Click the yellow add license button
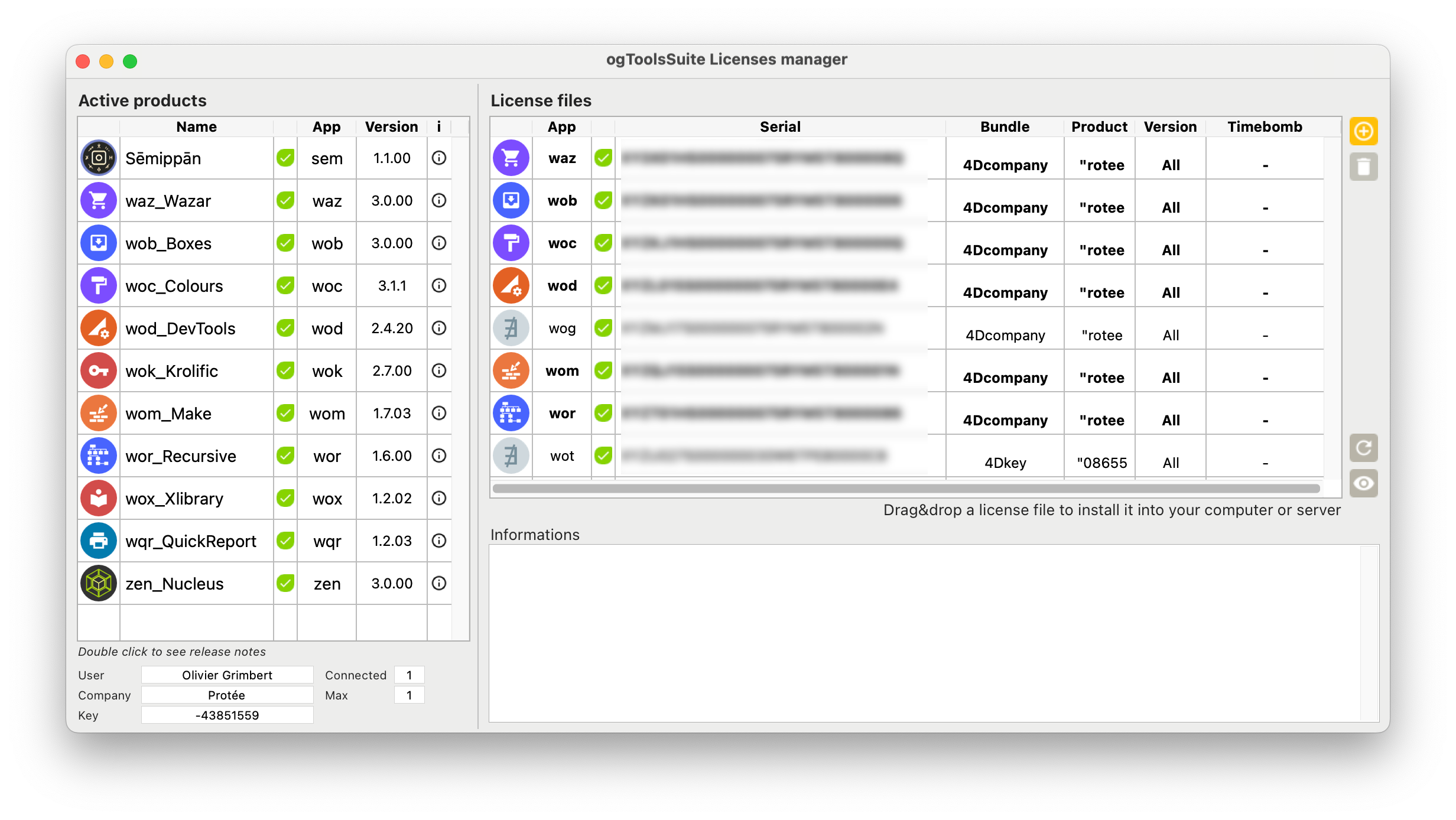The height and width of the screenshot is (820, 1456). pos(1363,131)
